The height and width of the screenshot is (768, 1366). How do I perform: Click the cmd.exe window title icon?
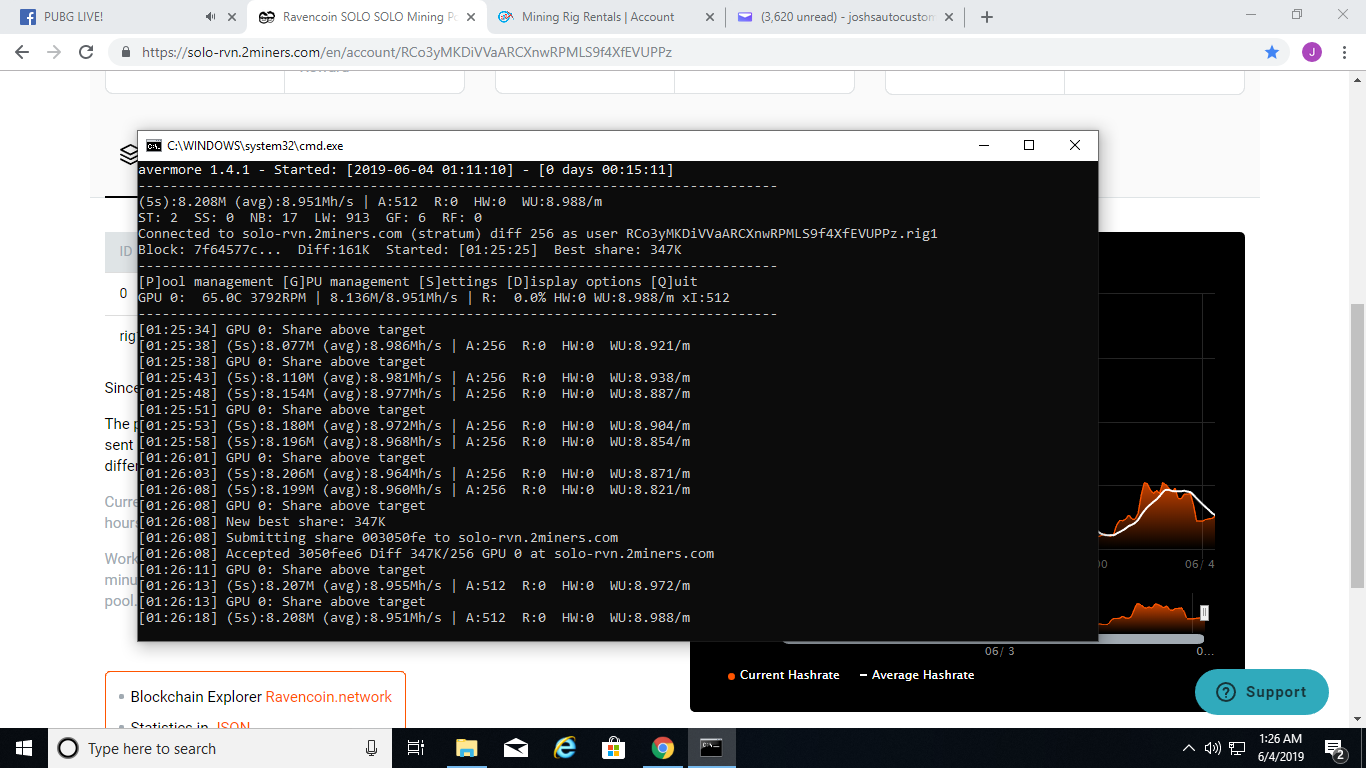(x=153, y=145)
